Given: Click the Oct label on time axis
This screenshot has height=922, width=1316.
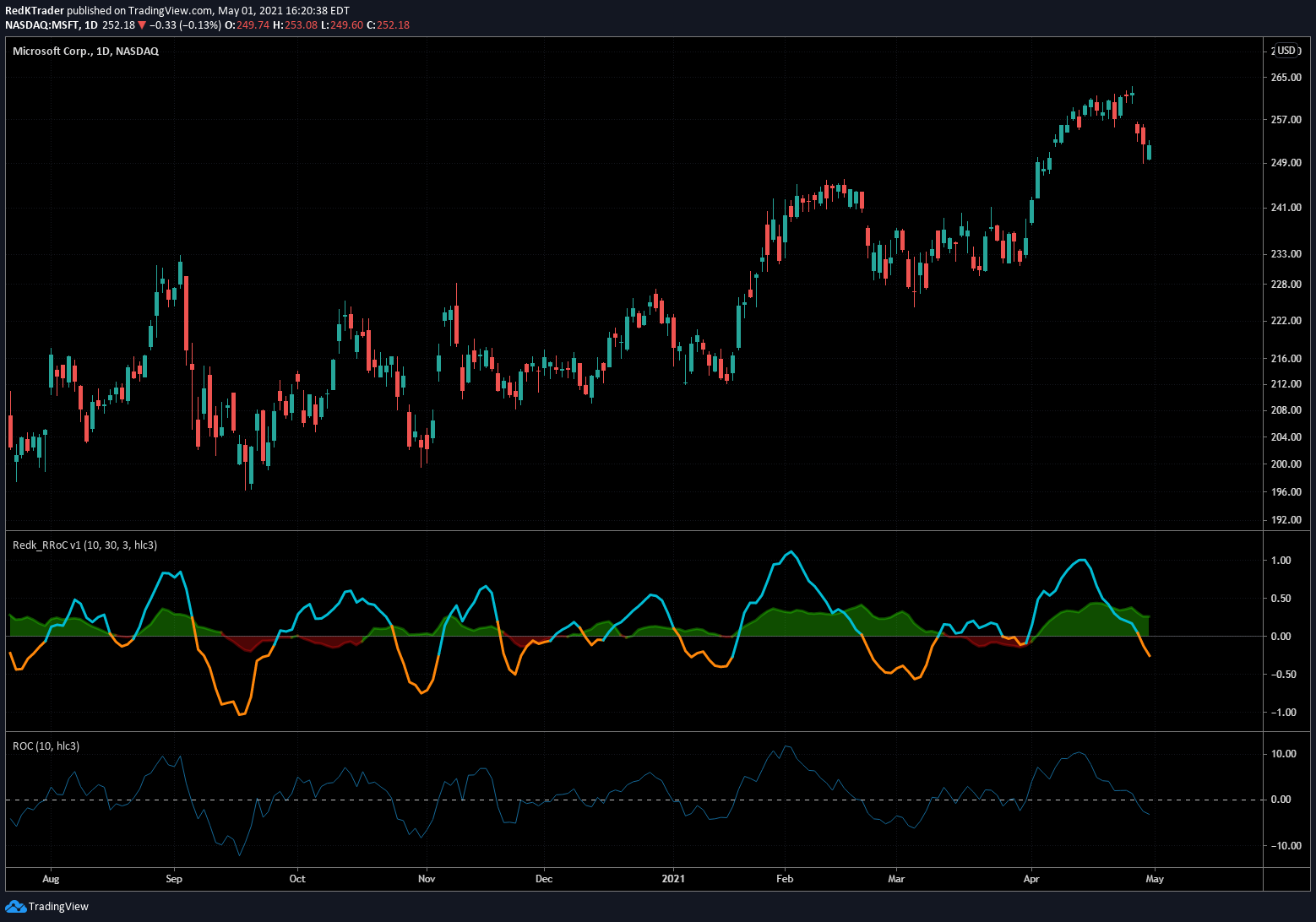Looking at the screenshot, I should pyautogui.click(x=297, y=879).
